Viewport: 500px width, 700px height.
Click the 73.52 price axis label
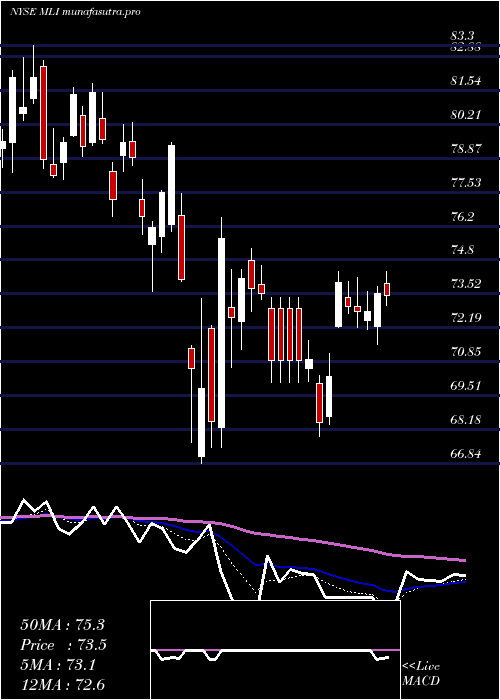[466, 284]
